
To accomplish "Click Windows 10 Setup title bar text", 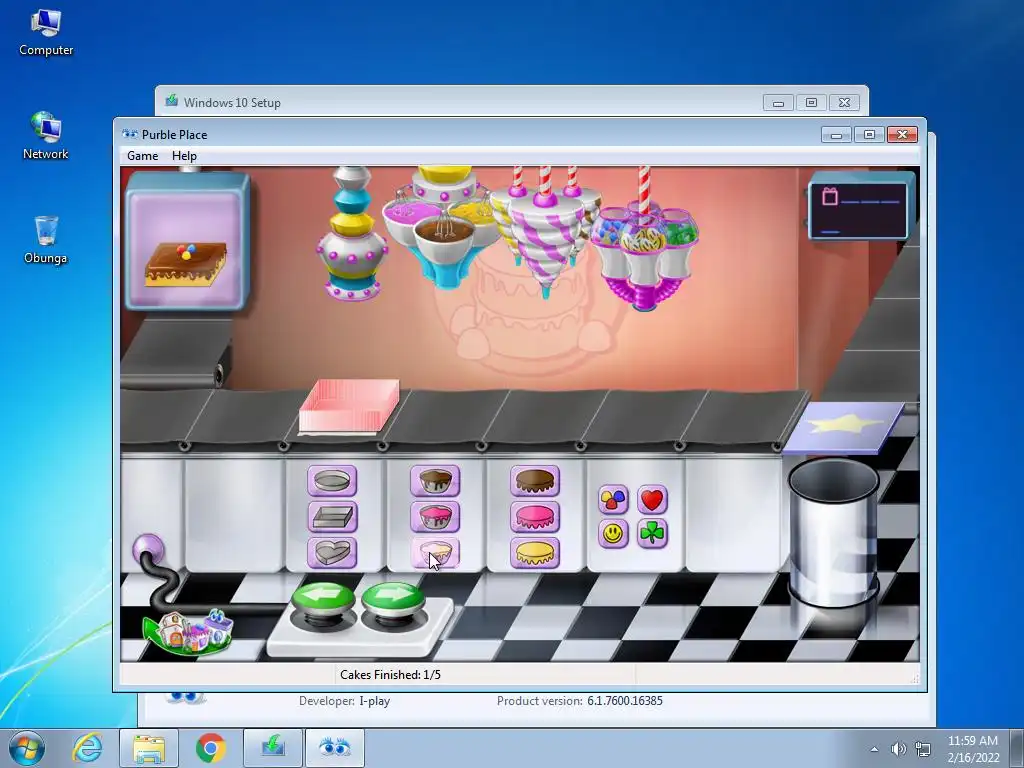I will (232, 103).
